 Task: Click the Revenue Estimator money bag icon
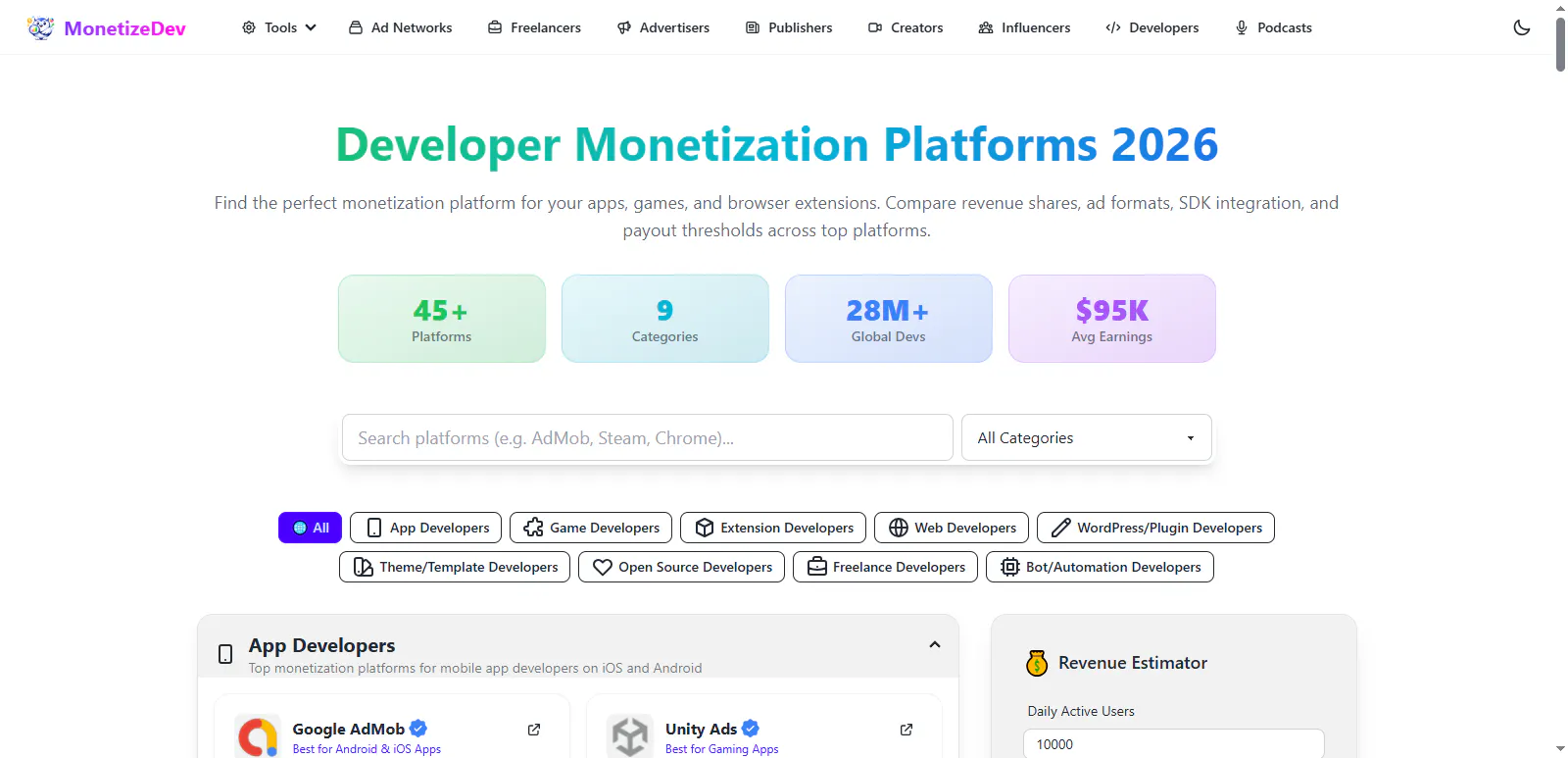coord(1037,663)
